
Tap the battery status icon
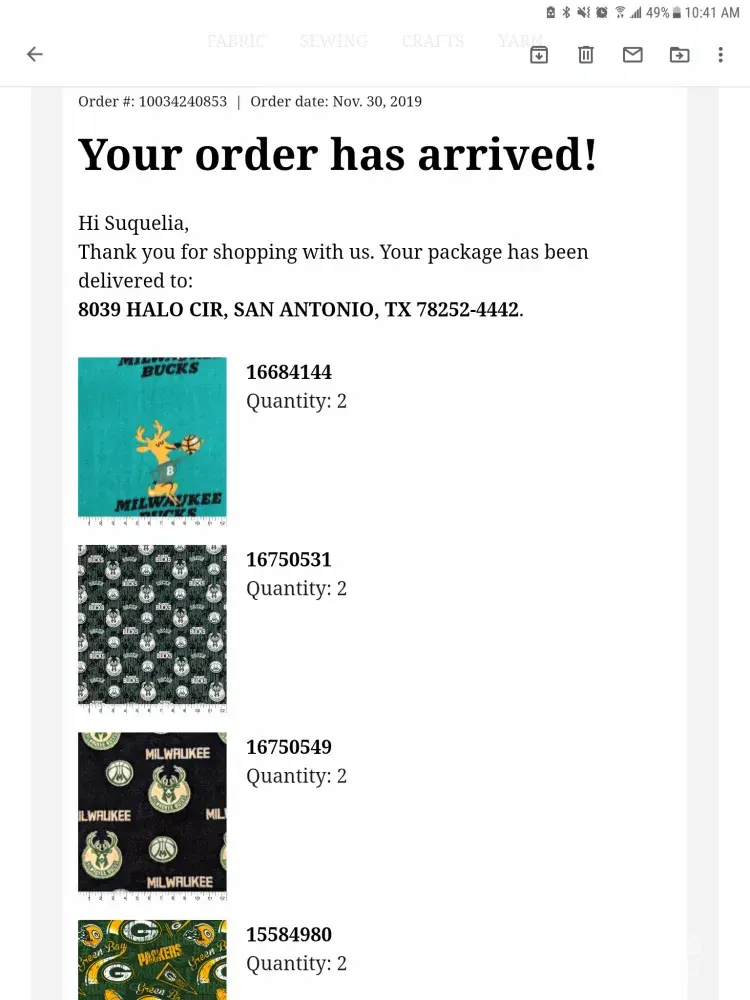[677, 12]
